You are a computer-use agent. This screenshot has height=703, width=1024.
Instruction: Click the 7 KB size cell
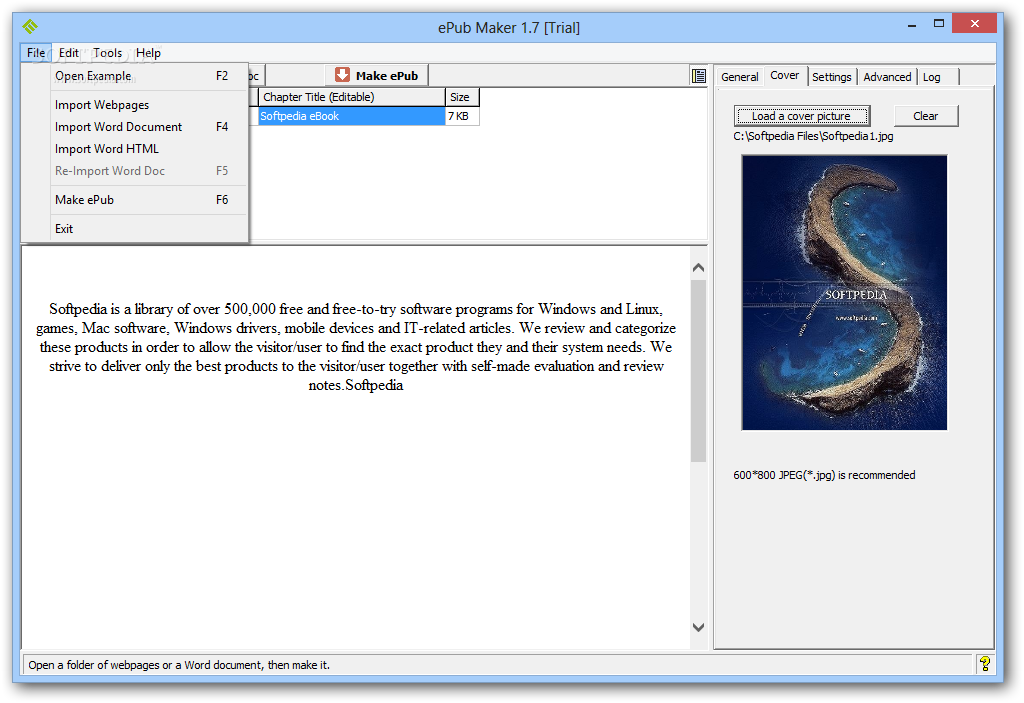click(x=462, y=116)
